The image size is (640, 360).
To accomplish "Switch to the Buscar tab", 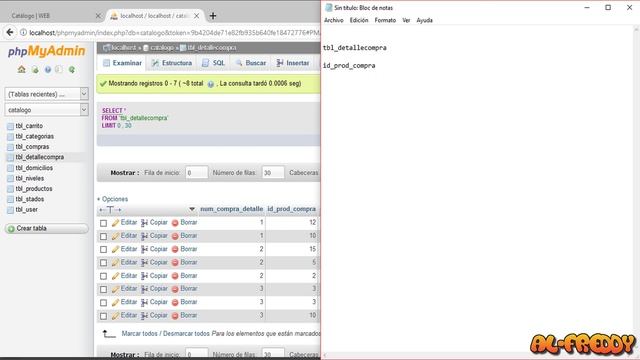I will (251, 63).
